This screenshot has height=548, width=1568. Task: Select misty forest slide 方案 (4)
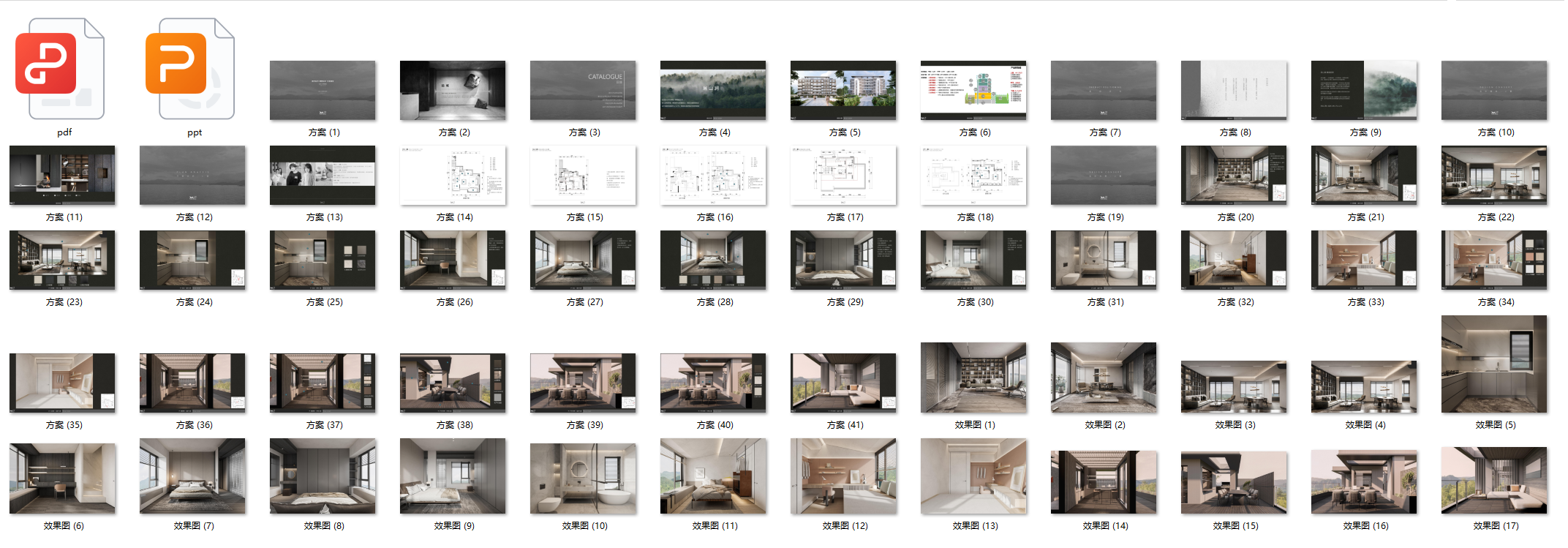tap(713, 91)
